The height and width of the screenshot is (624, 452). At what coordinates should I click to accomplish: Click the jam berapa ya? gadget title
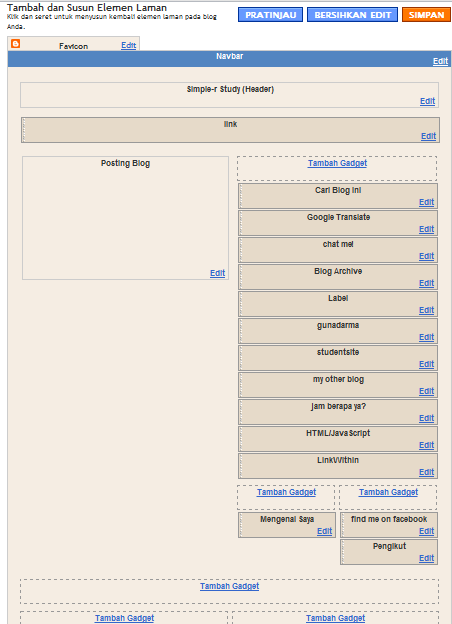tap(338, 406)
